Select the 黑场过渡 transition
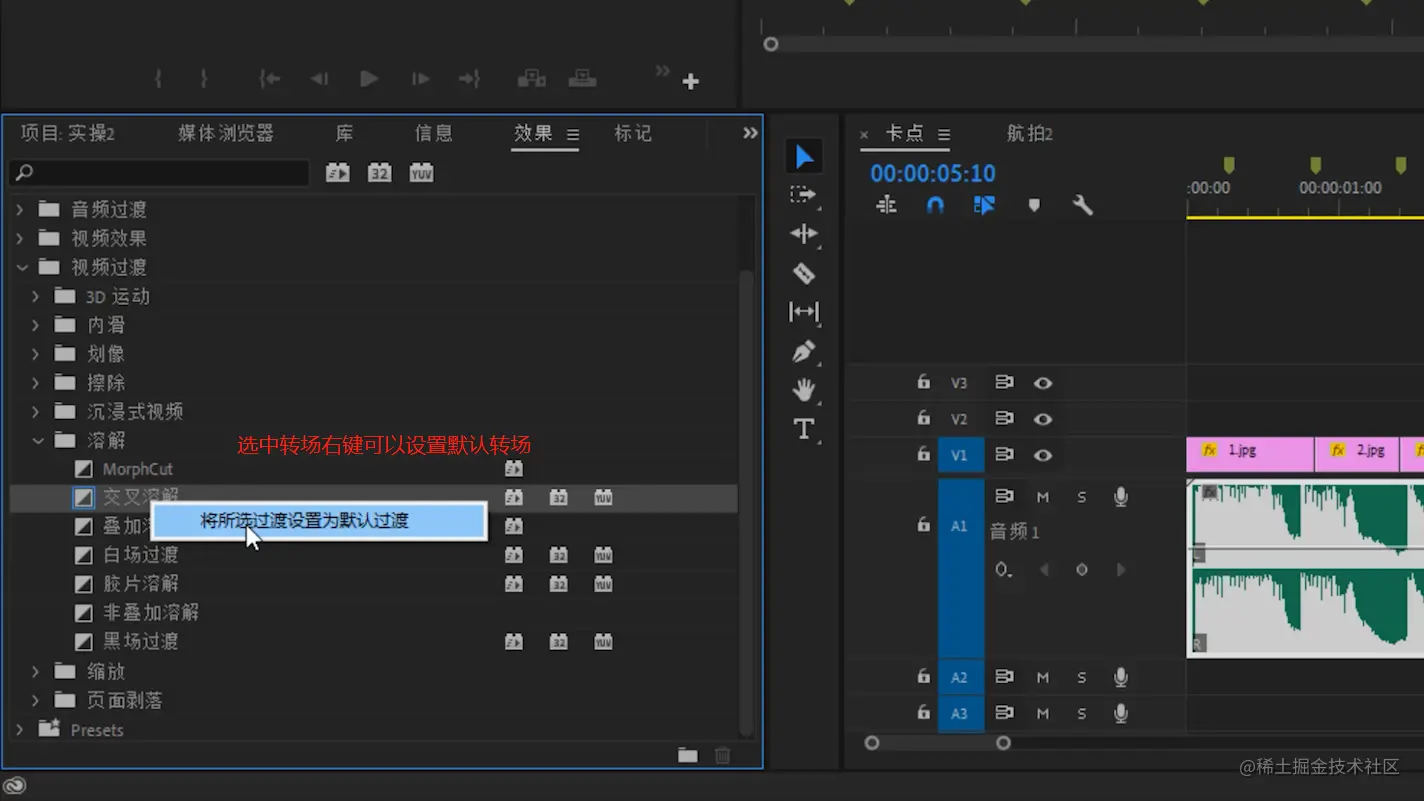The height and width of the screenshot is (801, 1424). (x=140, y=642)
